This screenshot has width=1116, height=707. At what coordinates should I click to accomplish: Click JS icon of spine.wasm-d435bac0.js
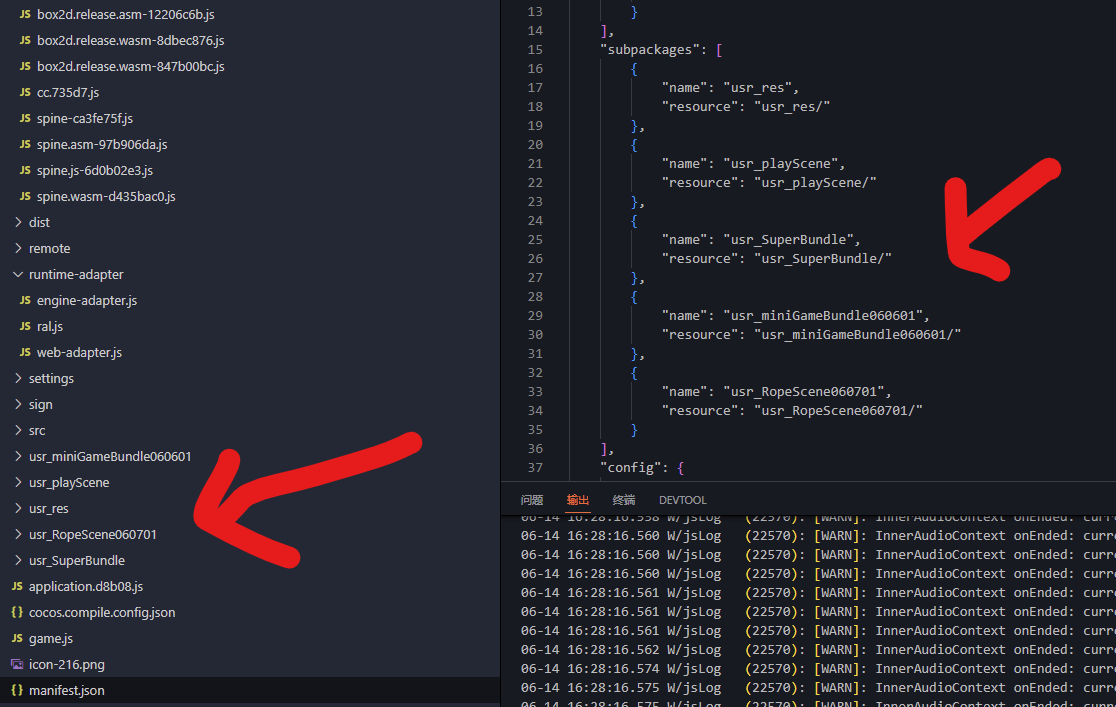[25, 197]
